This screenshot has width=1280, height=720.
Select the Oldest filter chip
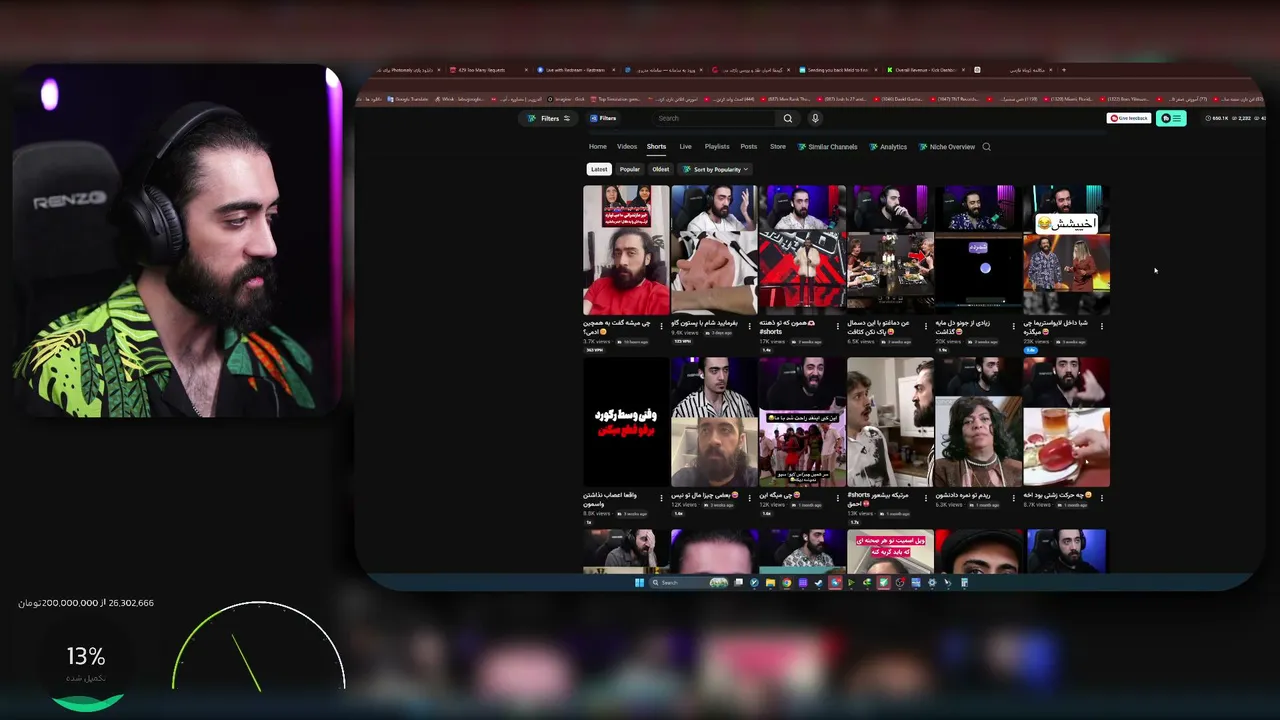(660, 169)
